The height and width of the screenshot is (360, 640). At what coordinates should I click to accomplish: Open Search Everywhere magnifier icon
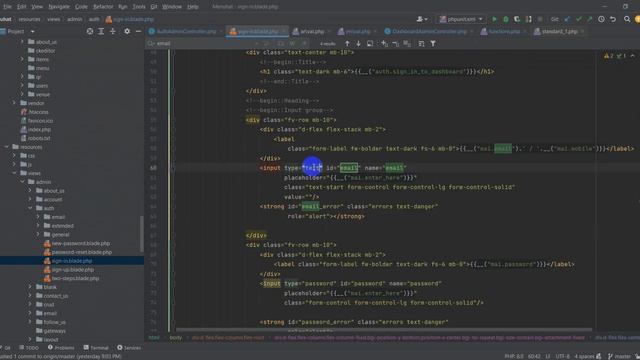pos(627,19)
